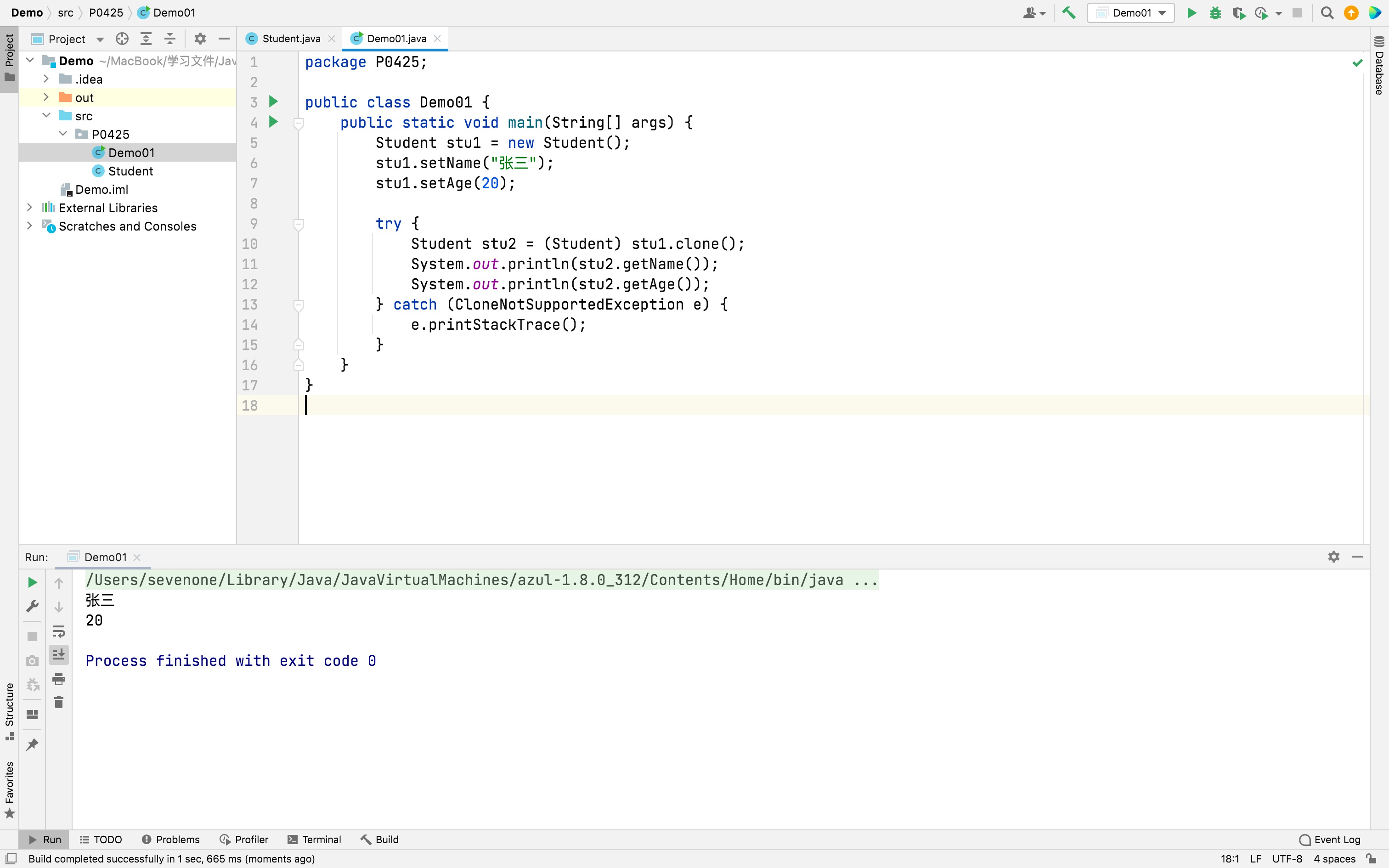Click the Run with Coverage icon
Screen dimensions: 1389x868
tap(1239, 13)
